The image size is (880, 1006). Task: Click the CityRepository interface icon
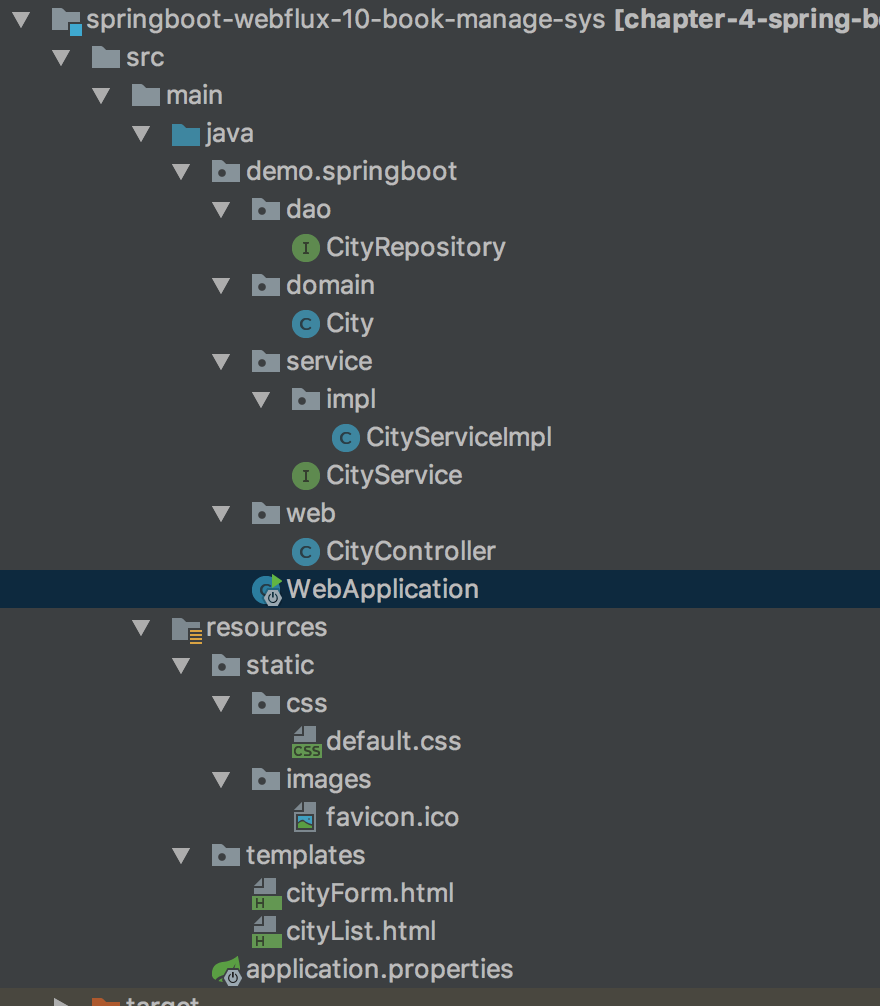(x=305, y=248)
